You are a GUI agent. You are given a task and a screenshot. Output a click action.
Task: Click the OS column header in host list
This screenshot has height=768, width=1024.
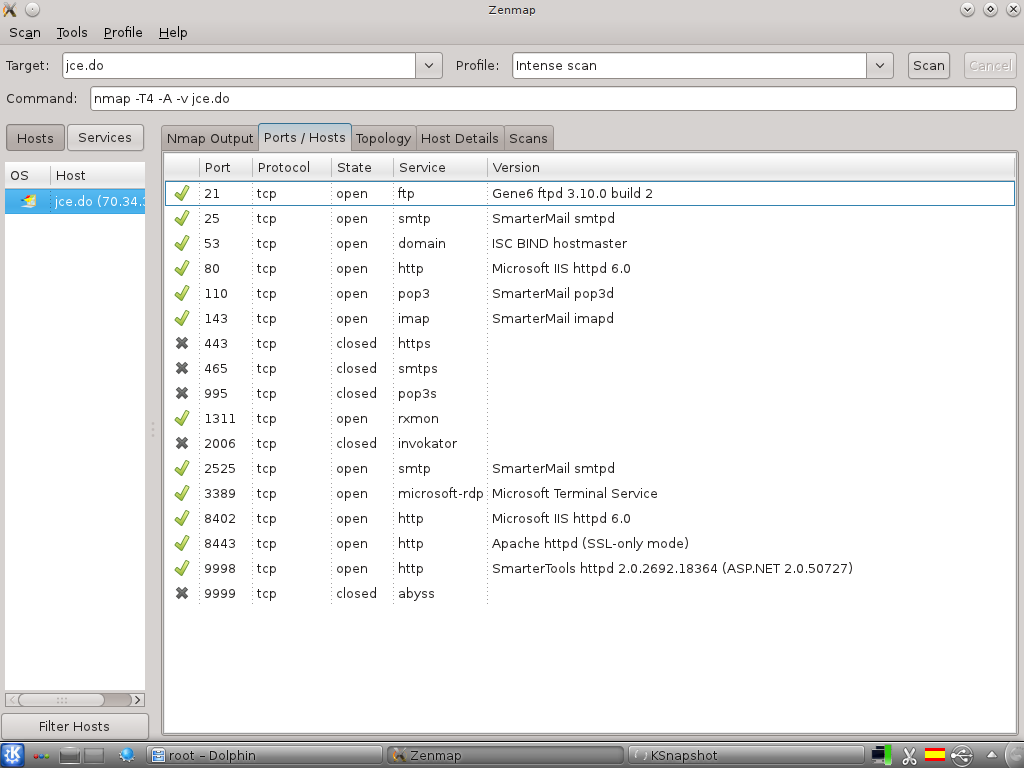[x=27, y=175]
